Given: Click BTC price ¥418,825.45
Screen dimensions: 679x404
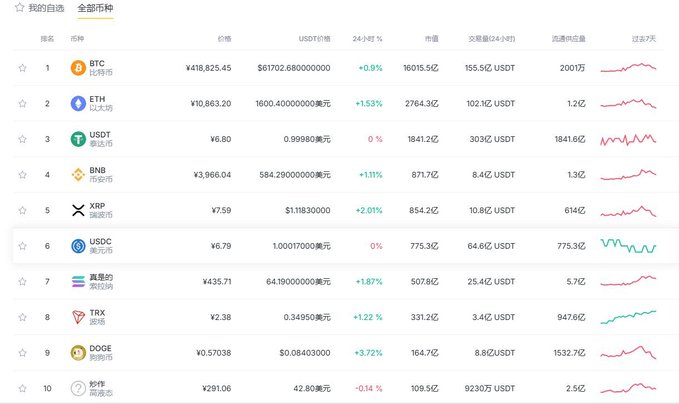Looking at the screenshot, I should [208, 68].
